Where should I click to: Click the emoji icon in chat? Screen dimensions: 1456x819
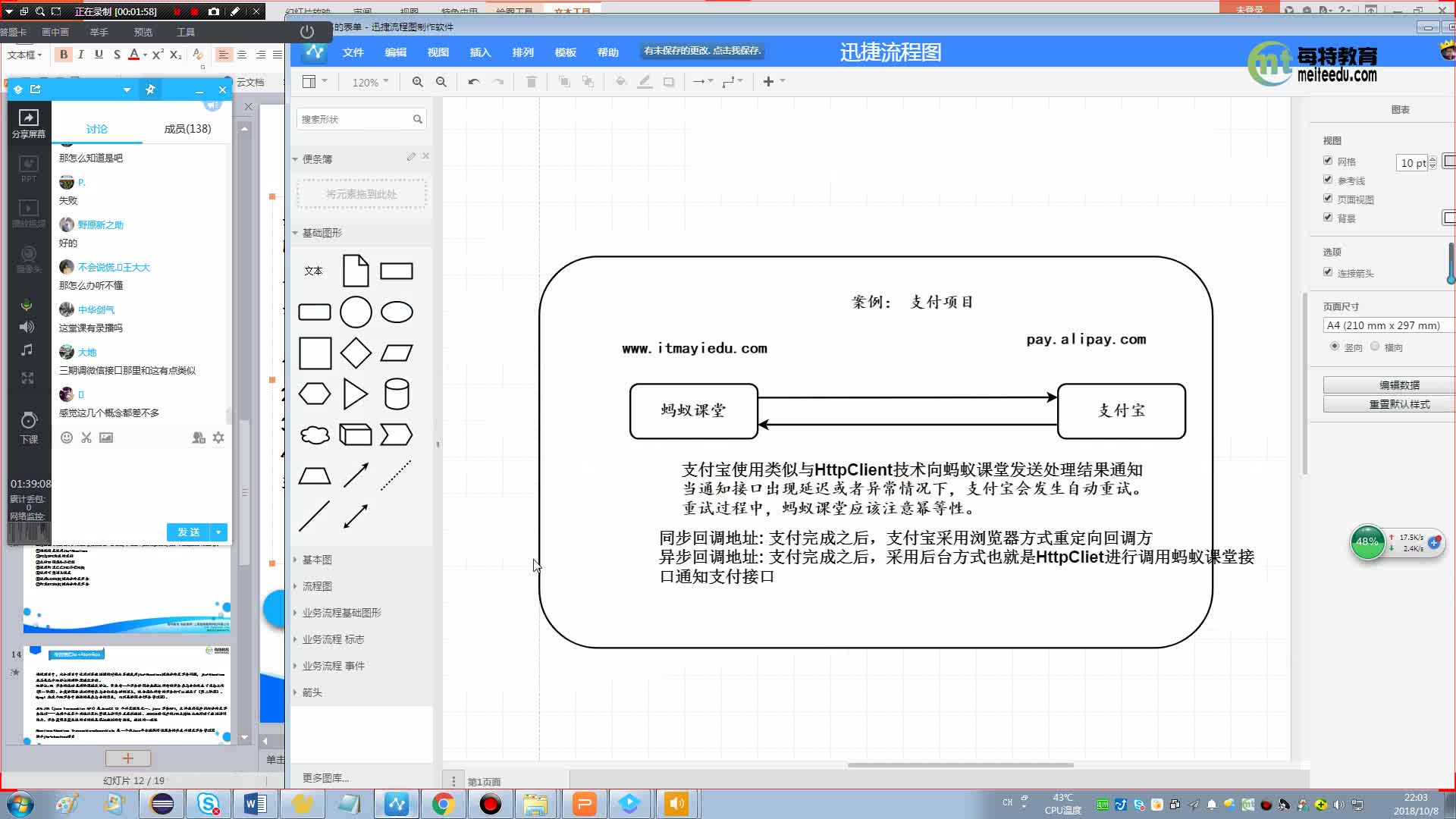point(67,438)
